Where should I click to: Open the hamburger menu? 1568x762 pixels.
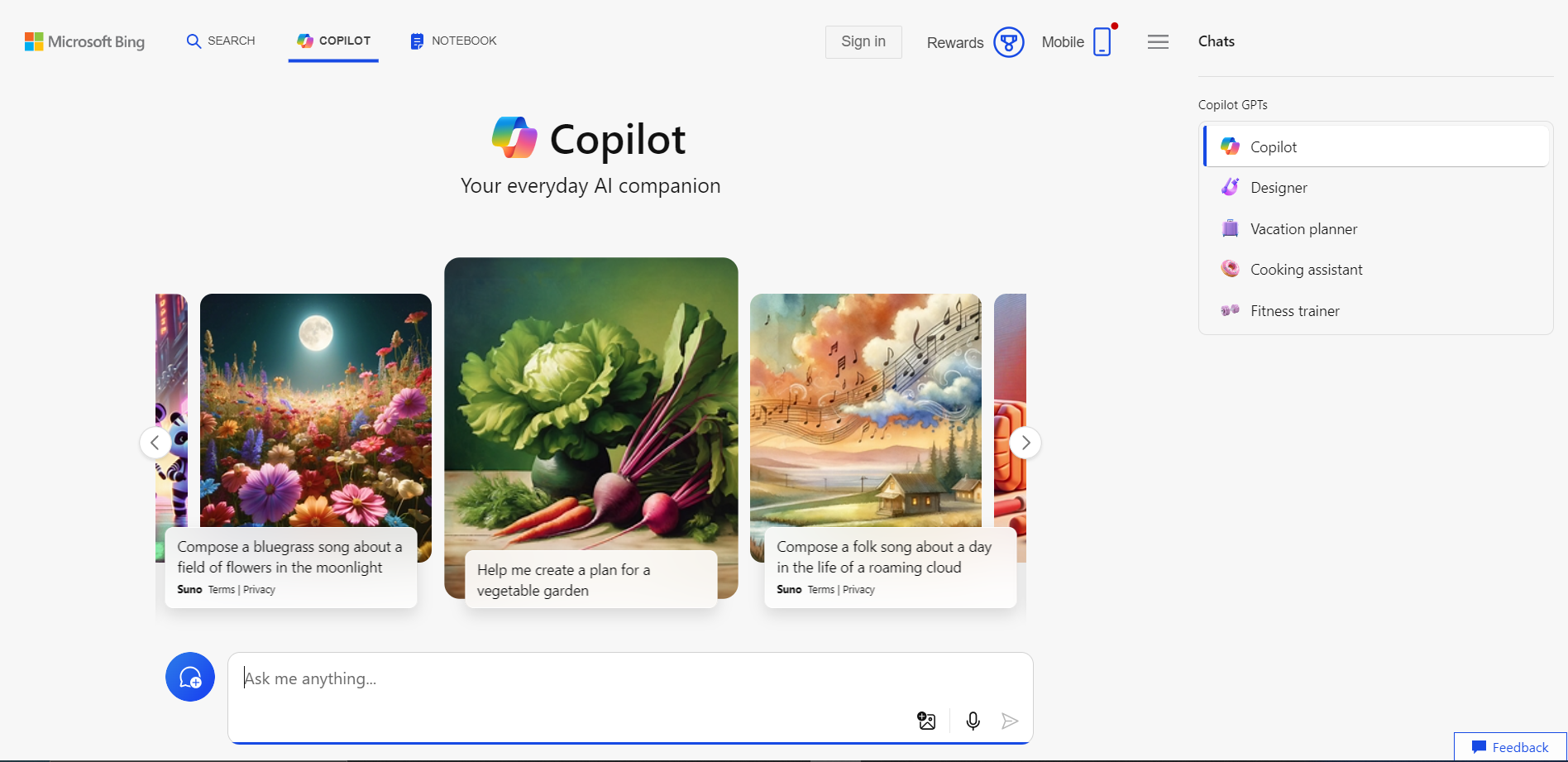pos(1158,42)
